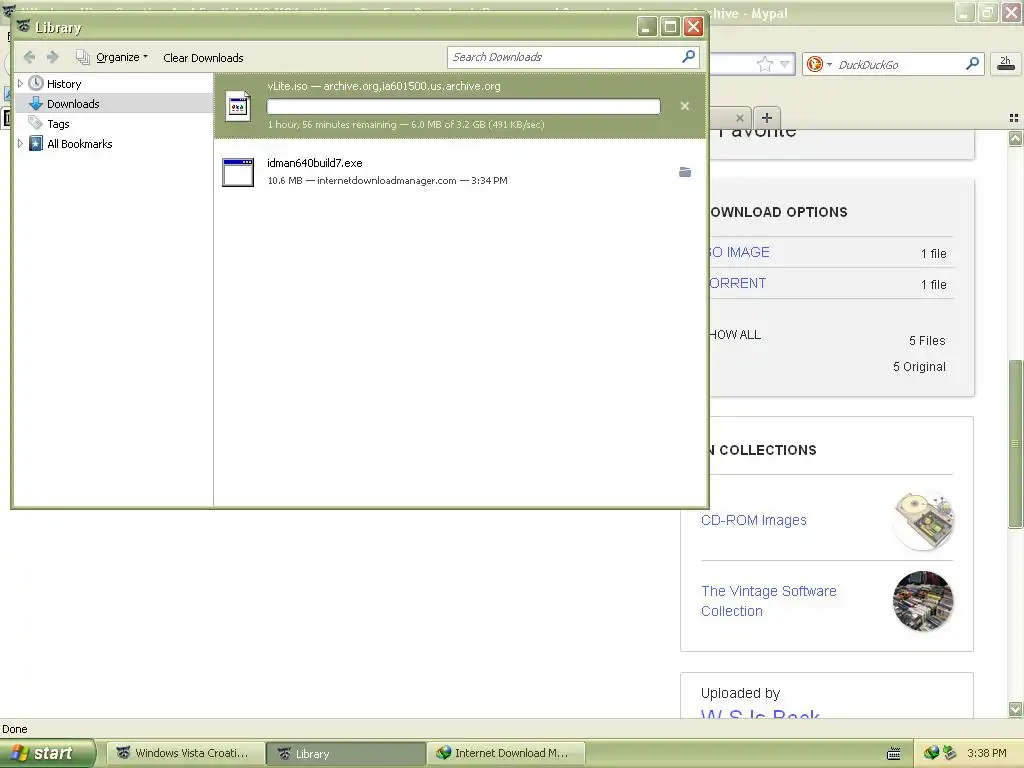The image size is (1024, 768).
Task: Expand the History tree node
Action: tap(20, 84)
